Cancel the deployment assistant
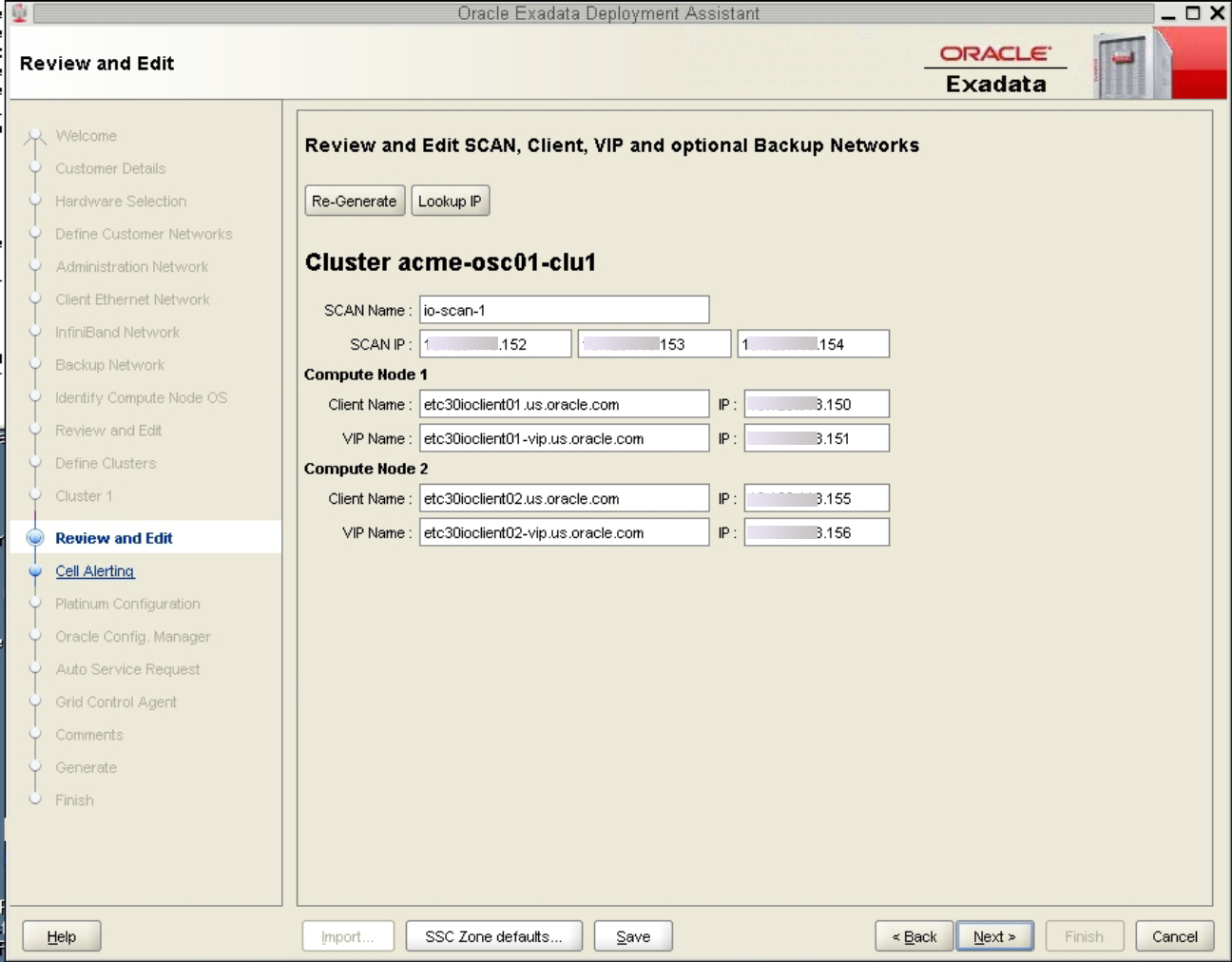 (1175, 936)
